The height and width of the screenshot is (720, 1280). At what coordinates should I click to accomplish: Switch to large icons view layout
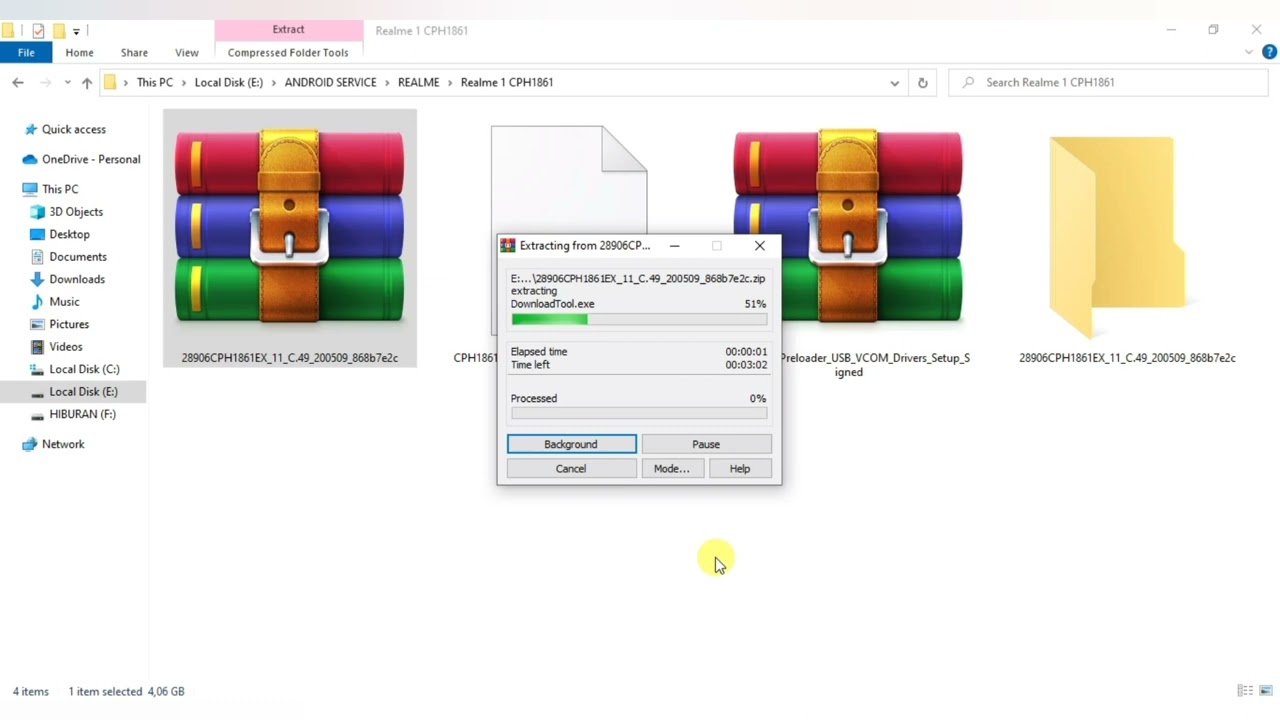click(1267, 691)
